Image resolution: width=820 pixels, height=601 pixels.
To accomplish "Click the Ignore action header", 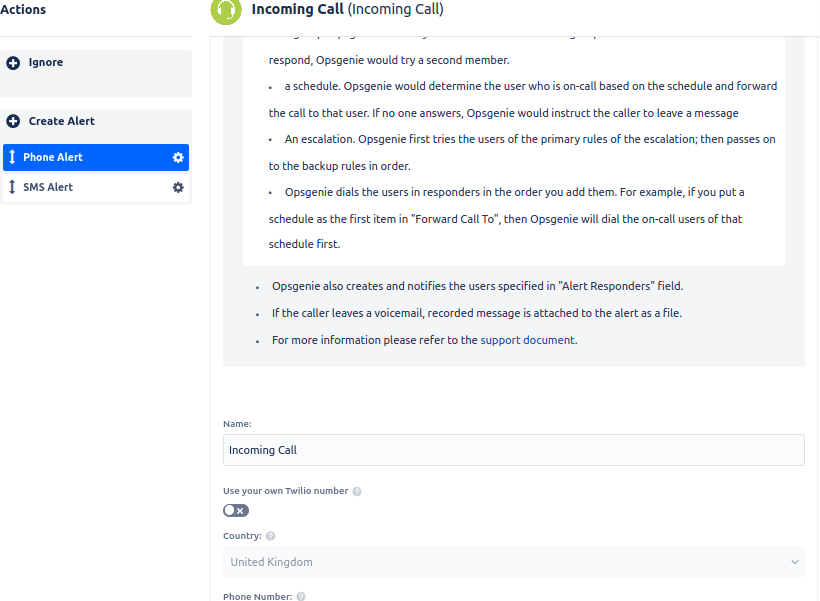I will [x=96, y=73].
